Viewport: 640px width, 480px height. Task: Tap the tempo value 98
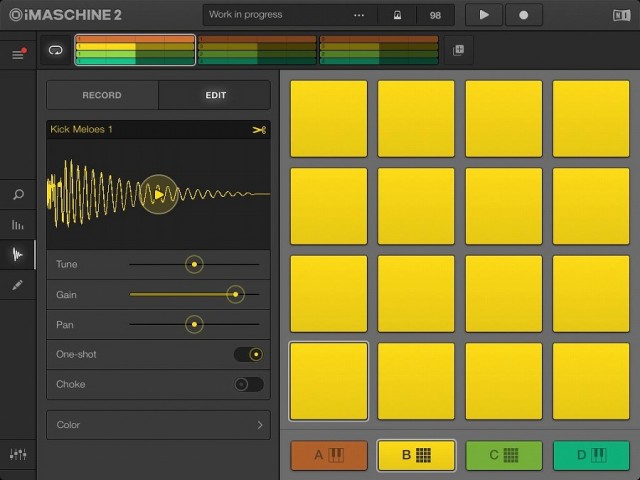(x=435, y=15)
